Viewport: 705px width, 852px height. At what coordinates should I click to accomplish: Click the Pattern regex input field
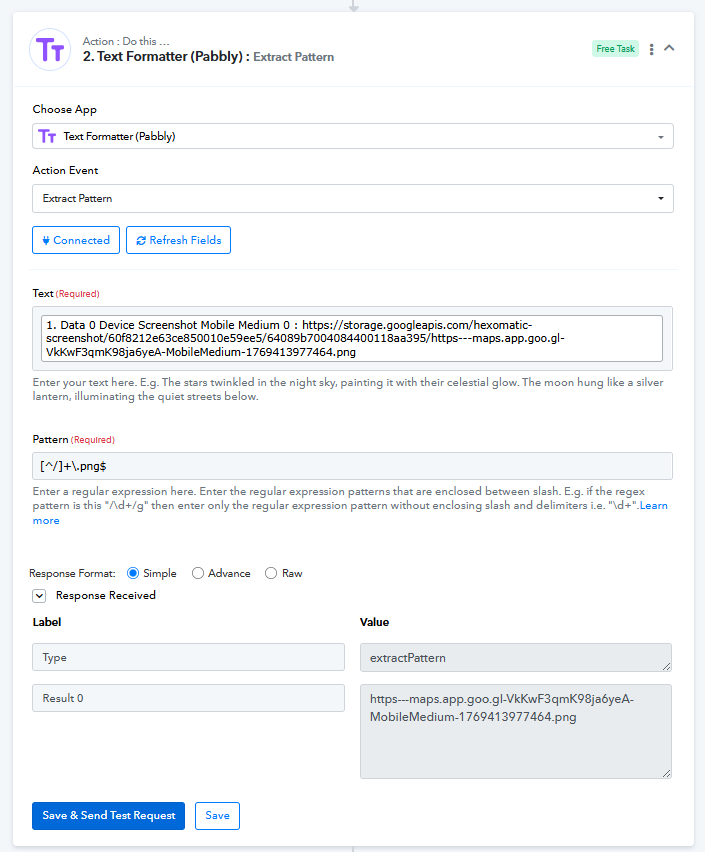point(352,466)
